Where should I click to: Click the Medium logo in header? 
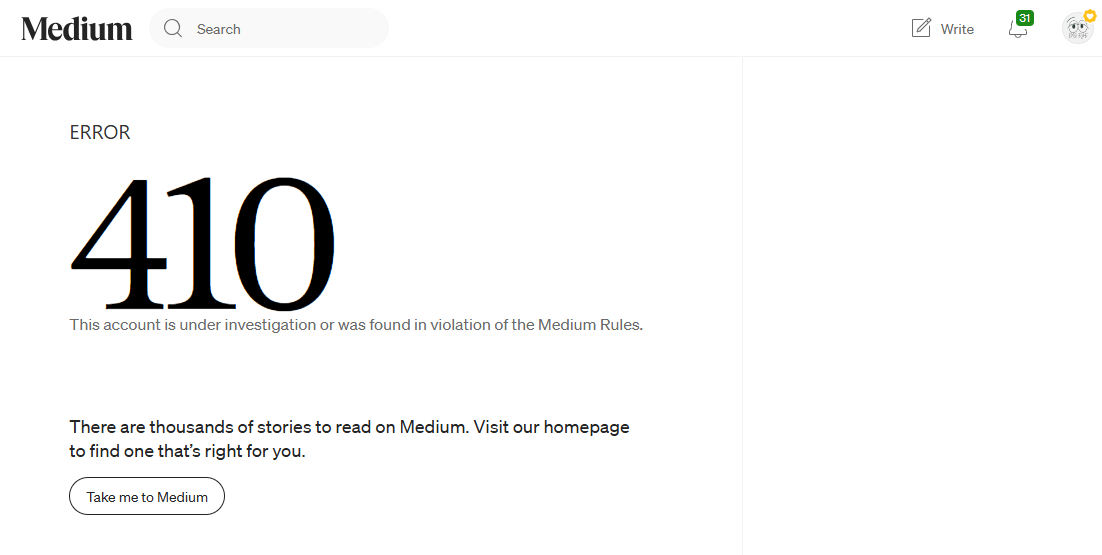(77, 29)
